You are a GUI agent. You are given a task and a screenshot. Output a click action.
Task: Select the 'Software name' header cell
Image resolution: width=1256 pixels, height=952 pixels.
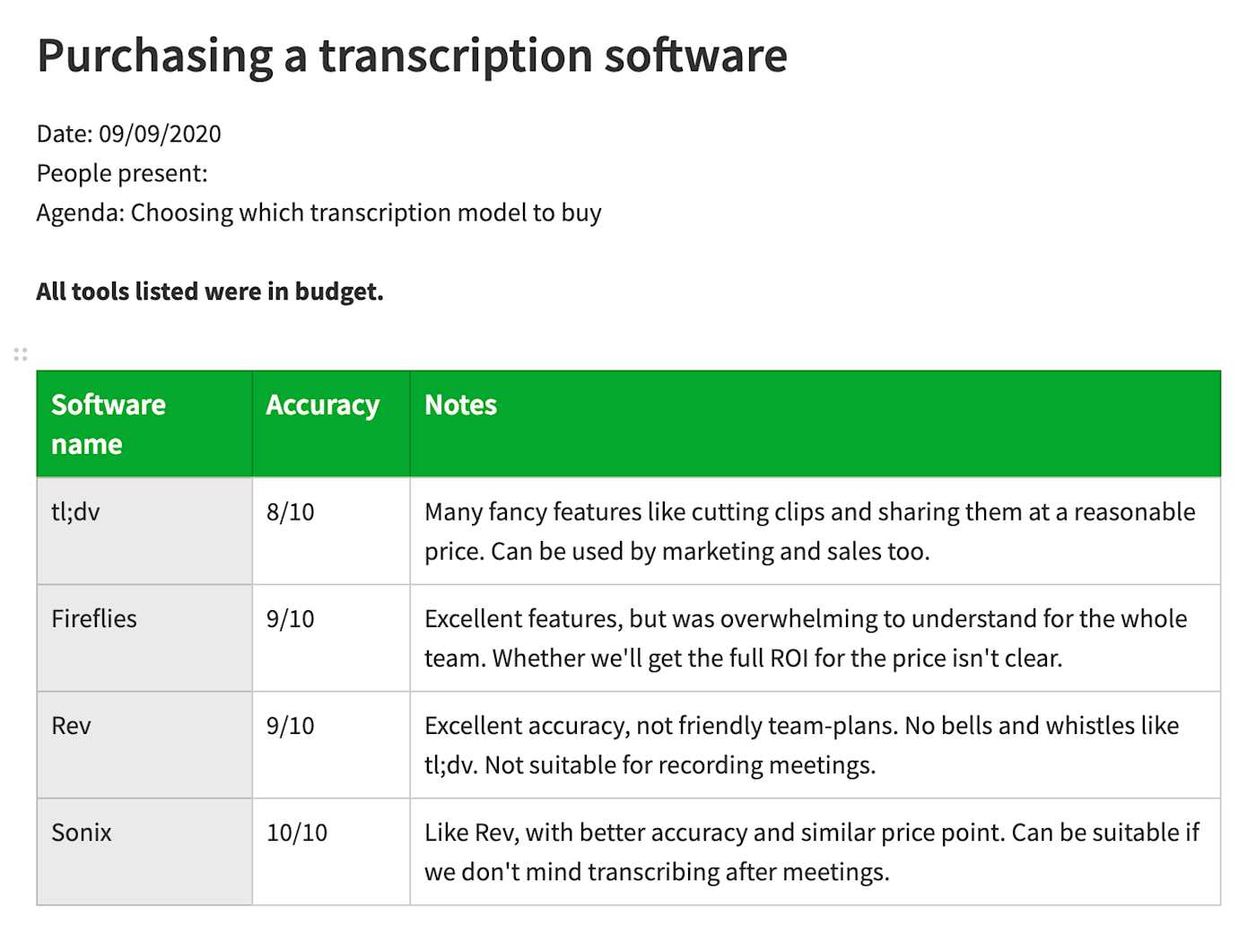(x=144, y=424)
